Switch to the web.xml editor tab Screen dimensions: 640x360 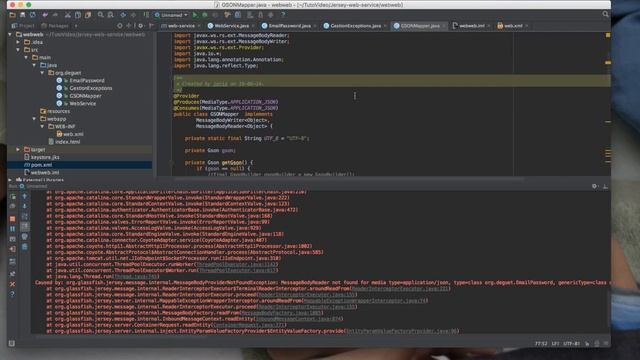click(x=513, y=26)
